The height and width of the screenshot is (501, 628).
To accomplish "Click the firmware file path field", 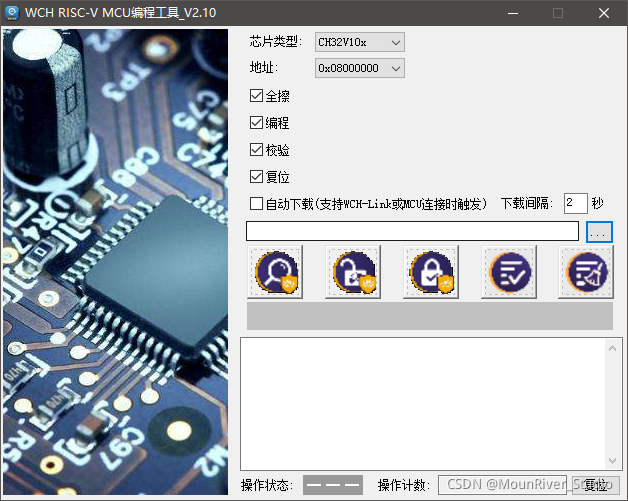I will coord(413,231).
